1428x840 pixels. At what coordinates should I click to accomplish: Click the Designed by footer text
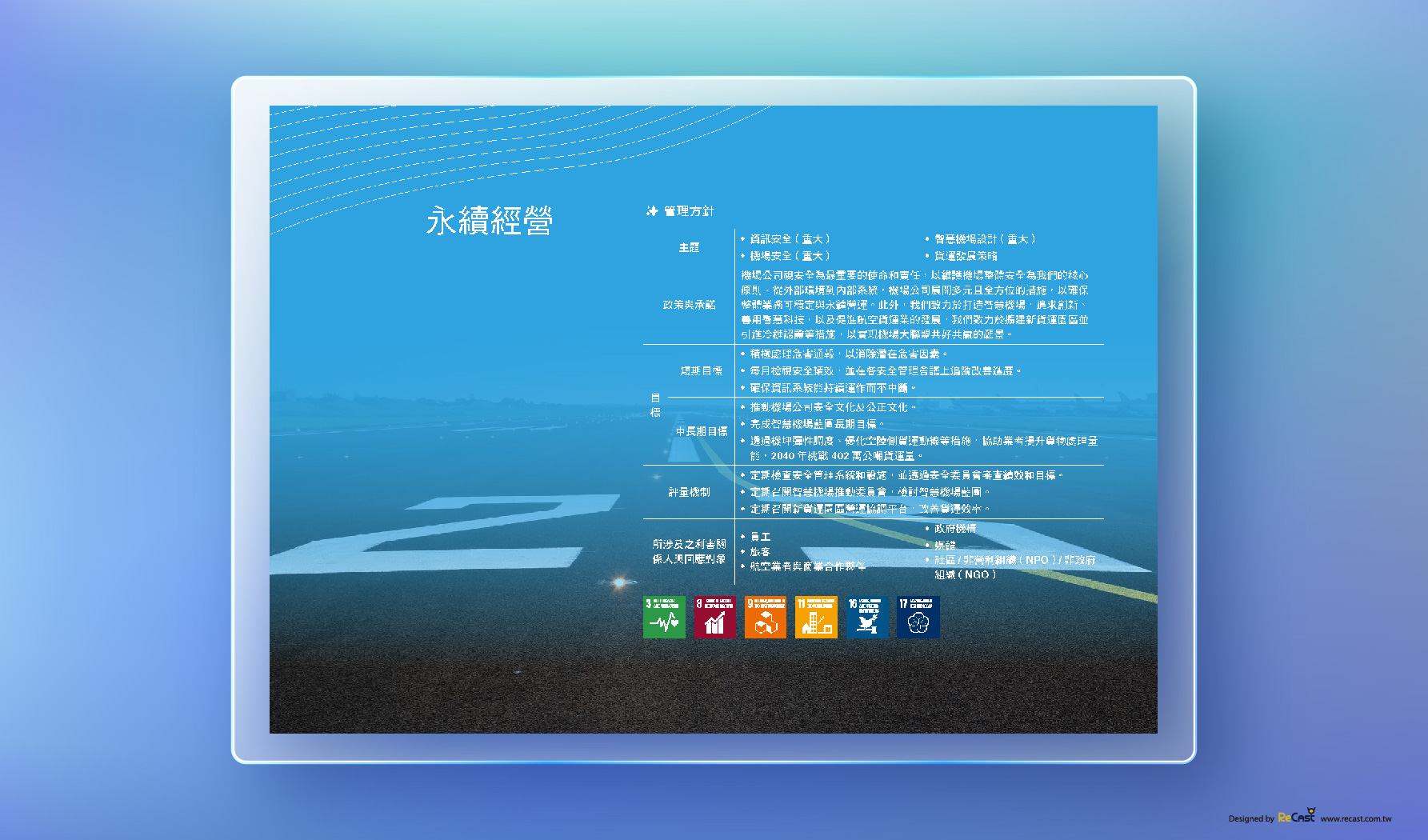click(1251, 818)
